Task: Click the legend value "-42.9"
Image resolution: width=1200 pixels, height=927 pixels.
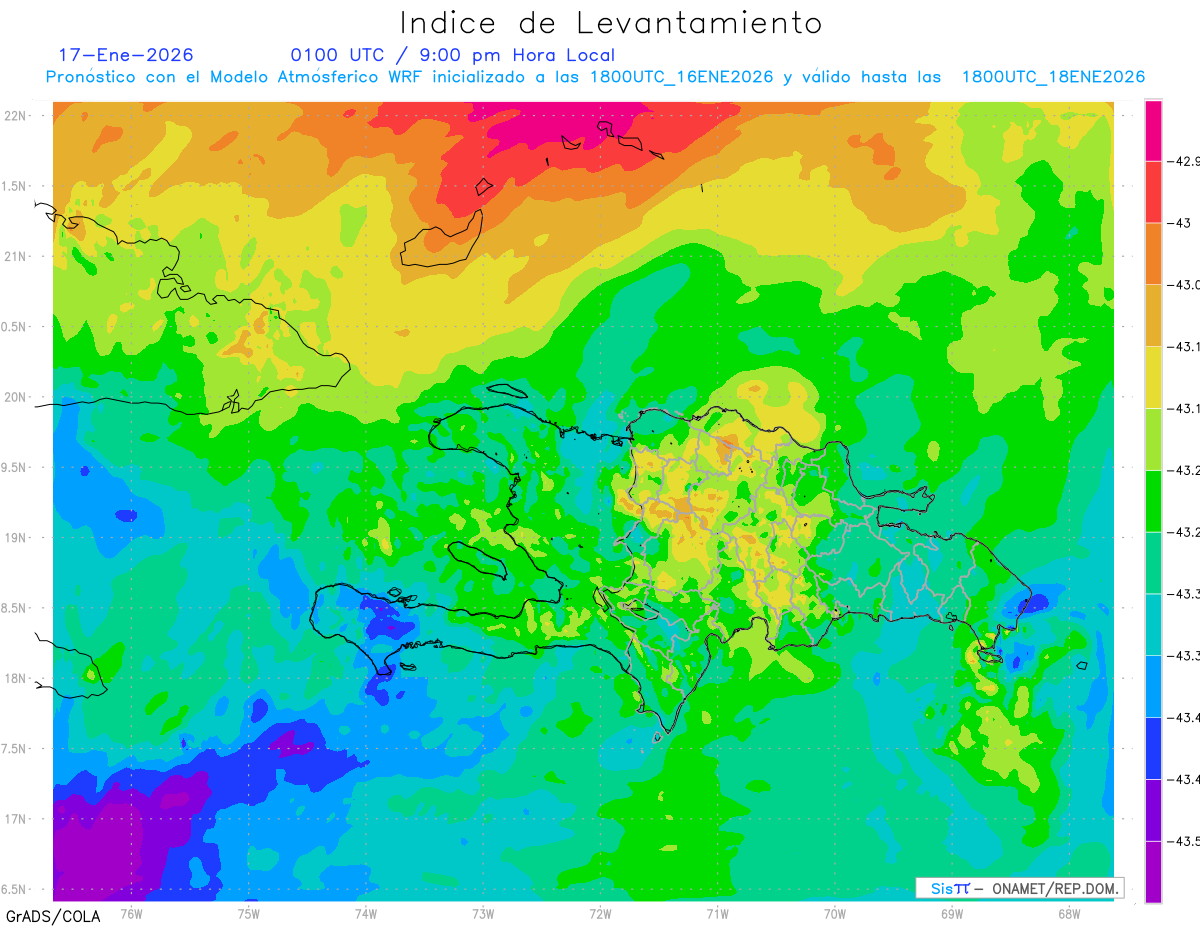Action: pos(1186,161)
